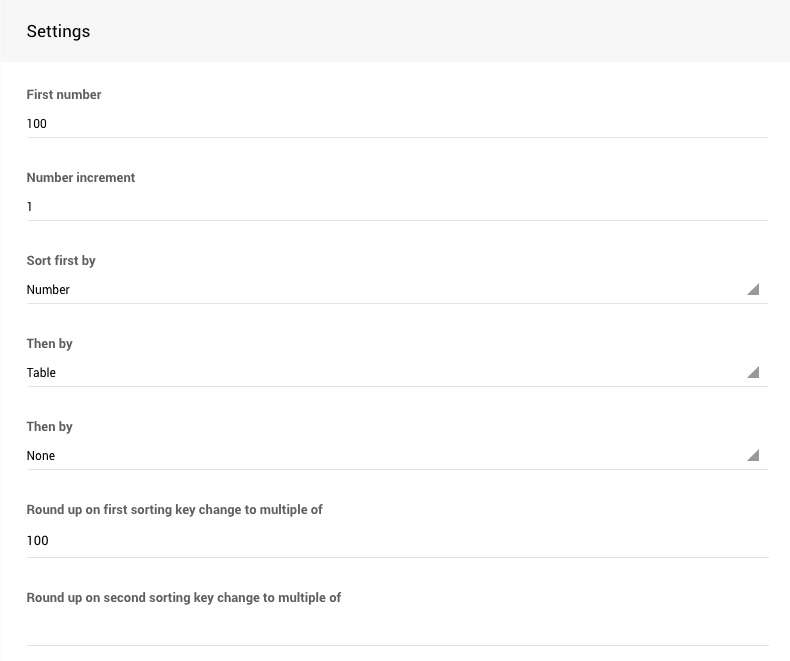Click the "Round up on first sorting key" label
Screen dimensions: 790x661
174,510
